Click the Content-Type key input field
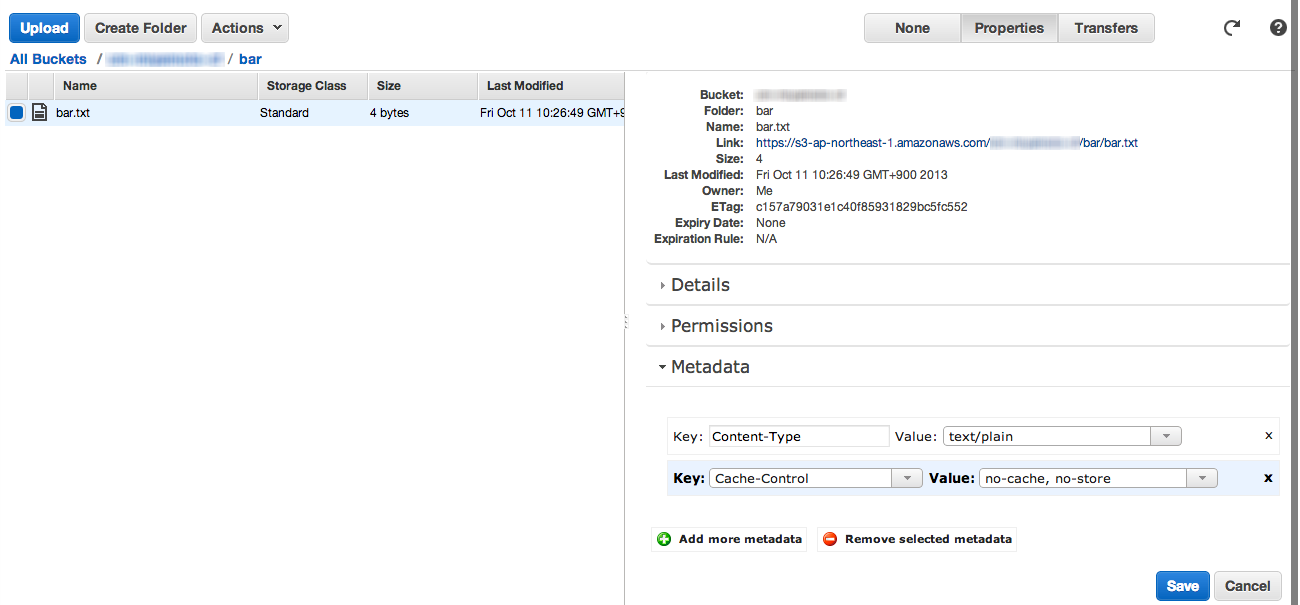Screen dimensions: 1300x605 [798, 436]
